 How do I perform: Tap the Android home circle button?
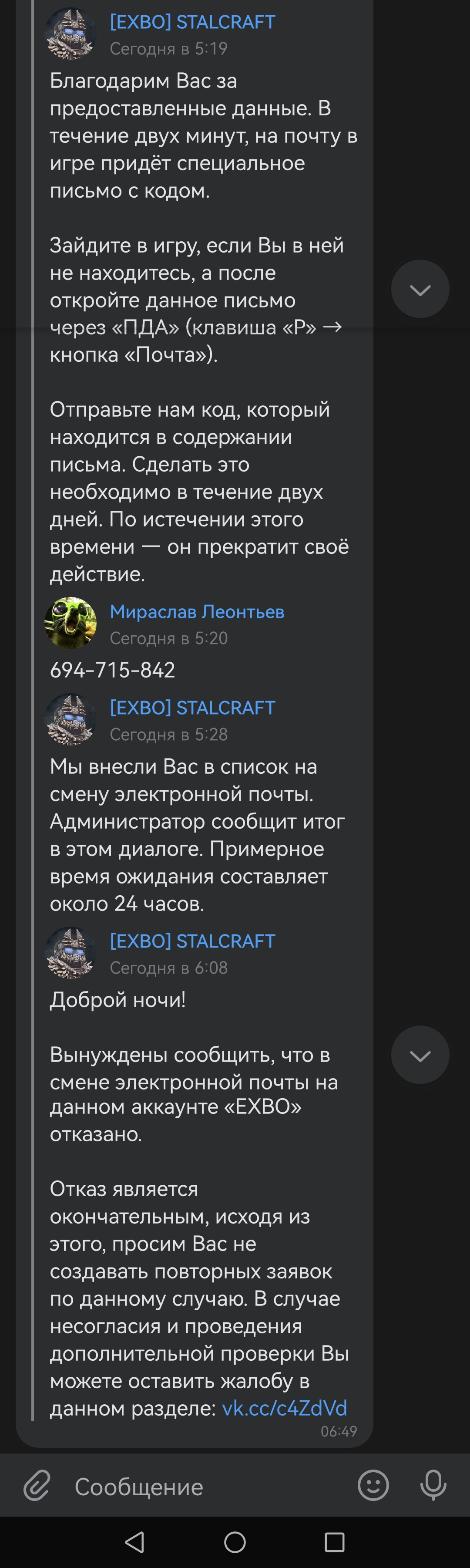pos(235,1542)
